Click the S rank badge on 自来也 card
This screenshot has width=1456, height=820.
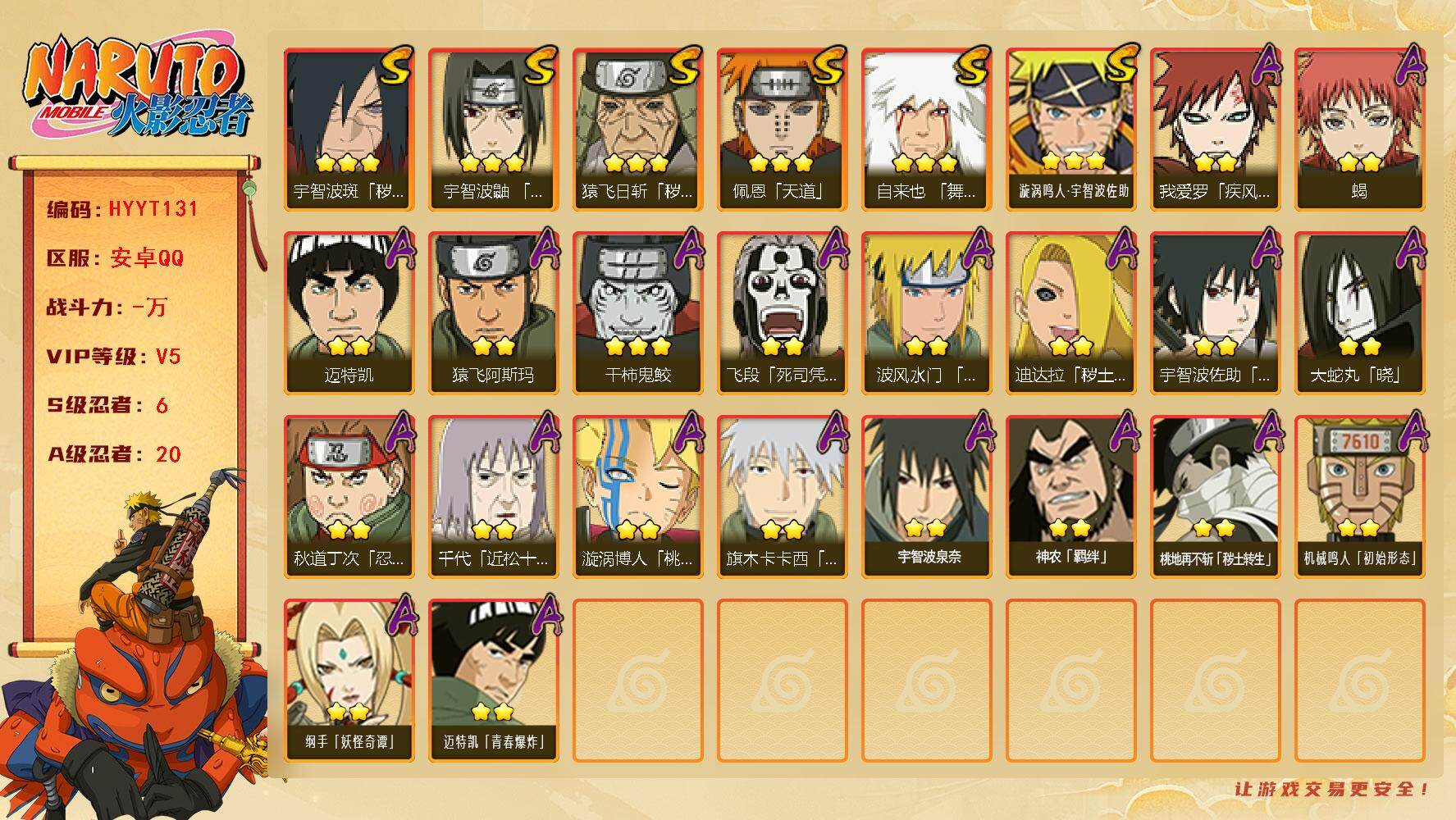point(973,65)
